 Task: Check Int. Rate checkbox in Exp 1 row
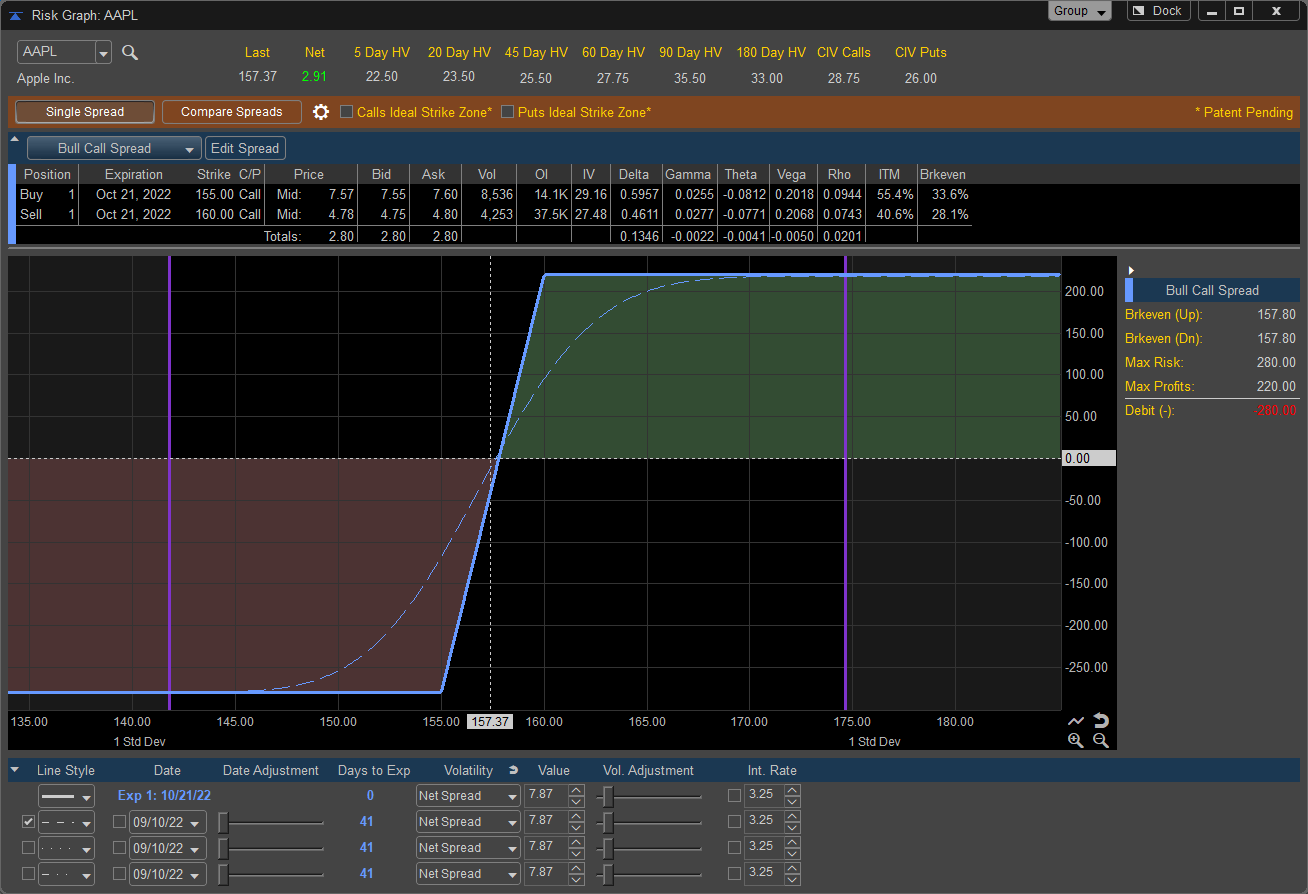pyautogui.click(x=735, y=796)
